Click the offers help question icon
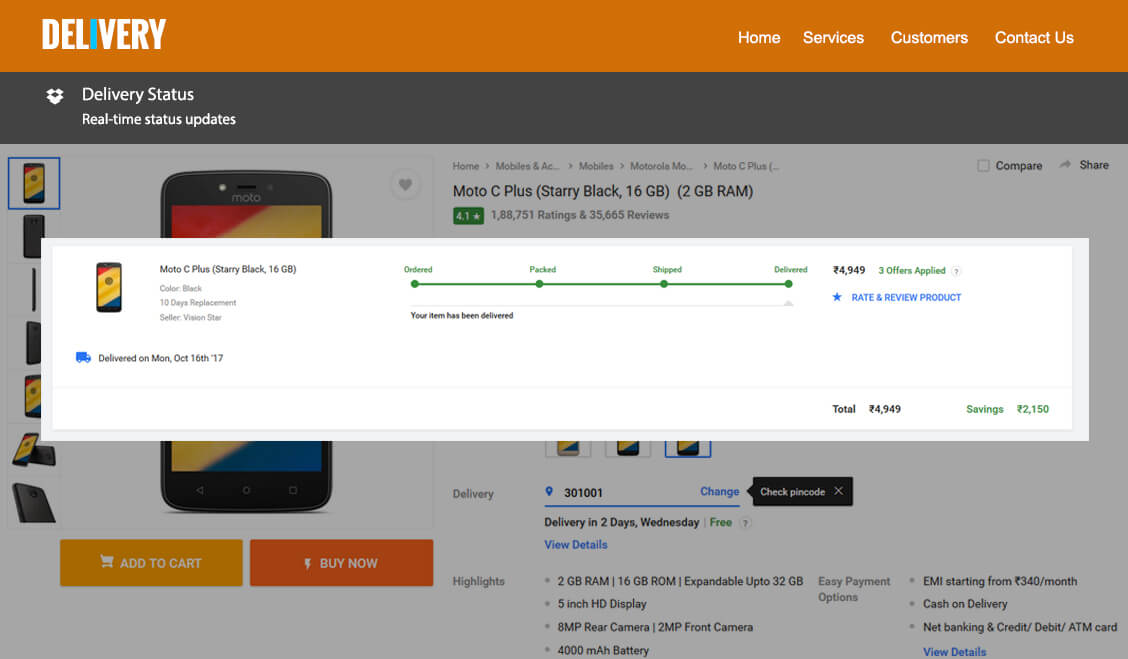 956,271
